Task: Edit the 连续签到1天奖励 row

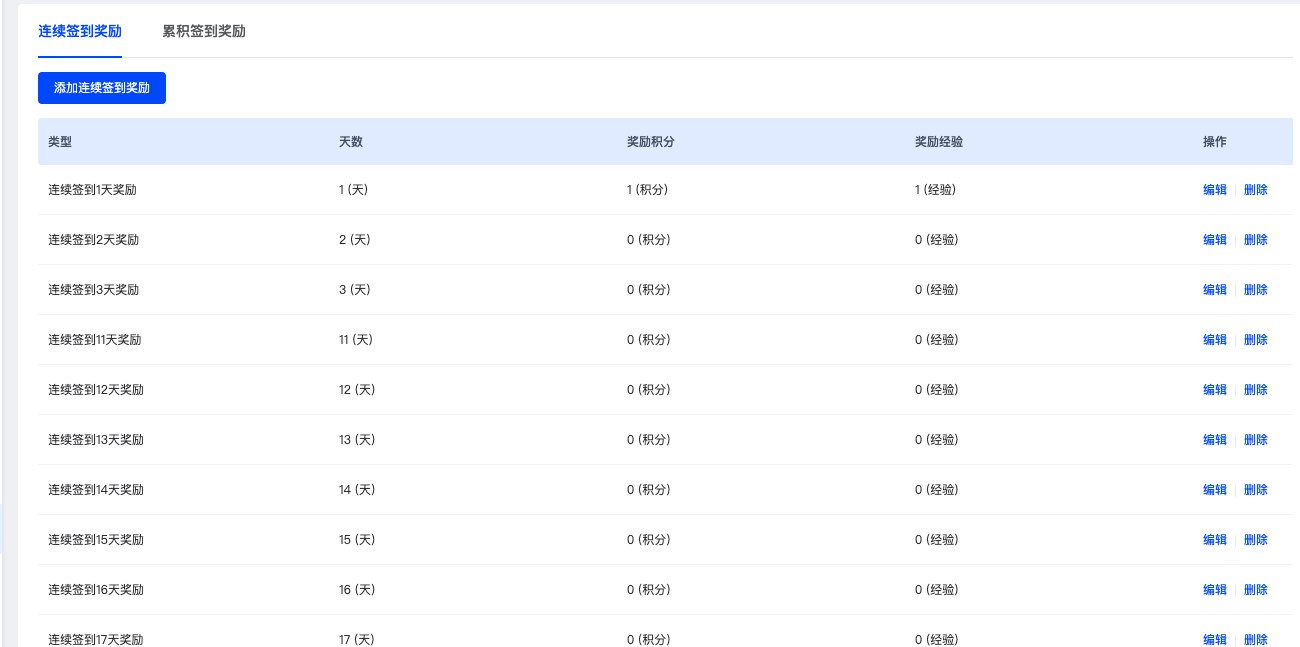Action: click(1215, 190)
